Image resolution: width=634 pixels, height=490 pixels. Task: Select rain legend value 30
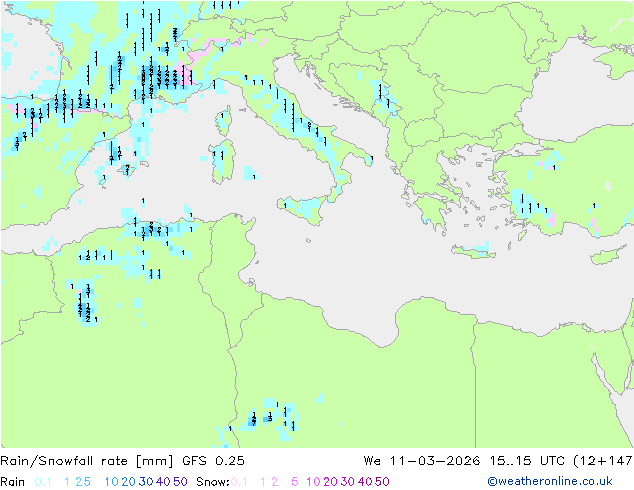[x=146, y=482]
